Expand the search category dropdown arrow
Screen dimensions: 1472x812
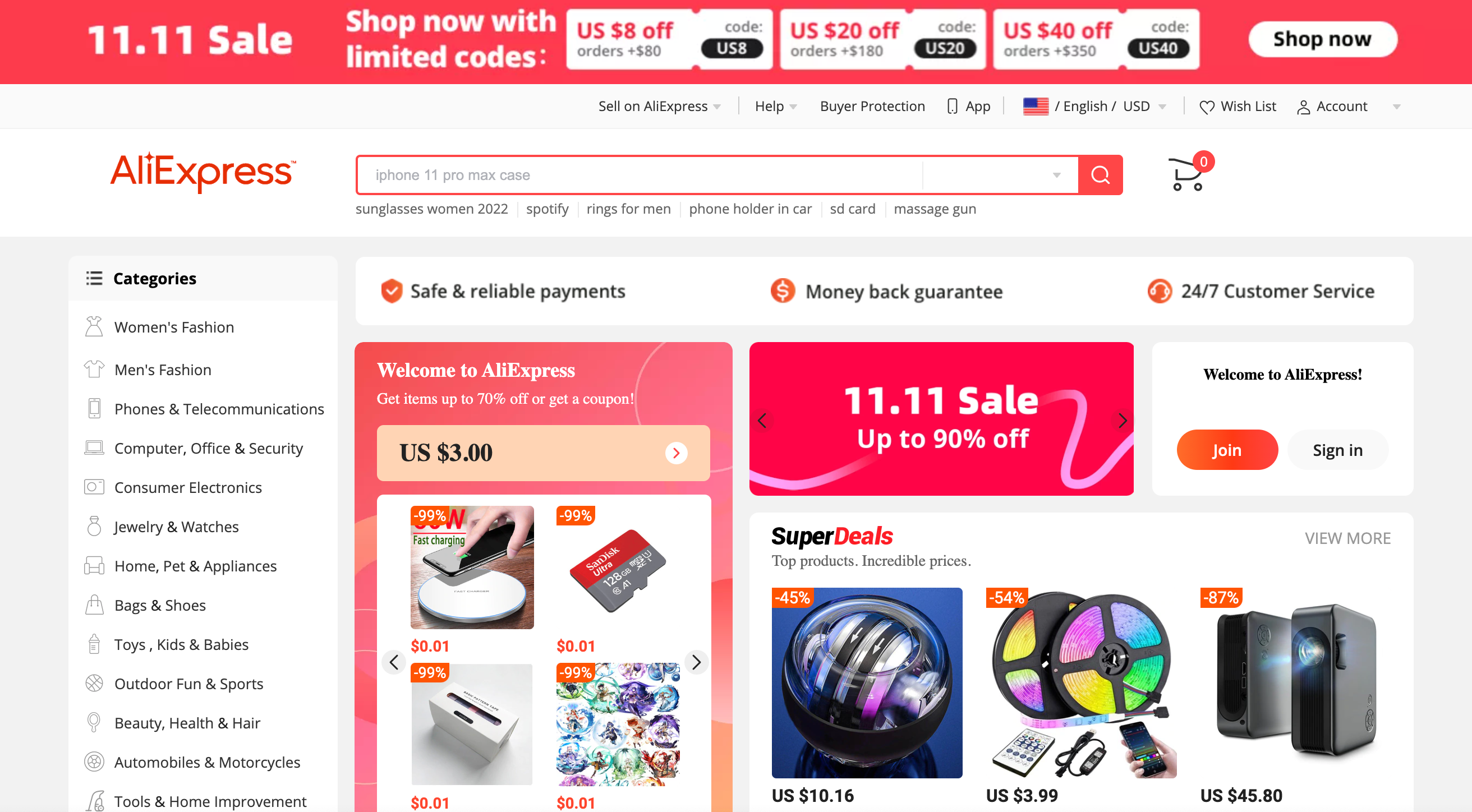coord(1056,175)
